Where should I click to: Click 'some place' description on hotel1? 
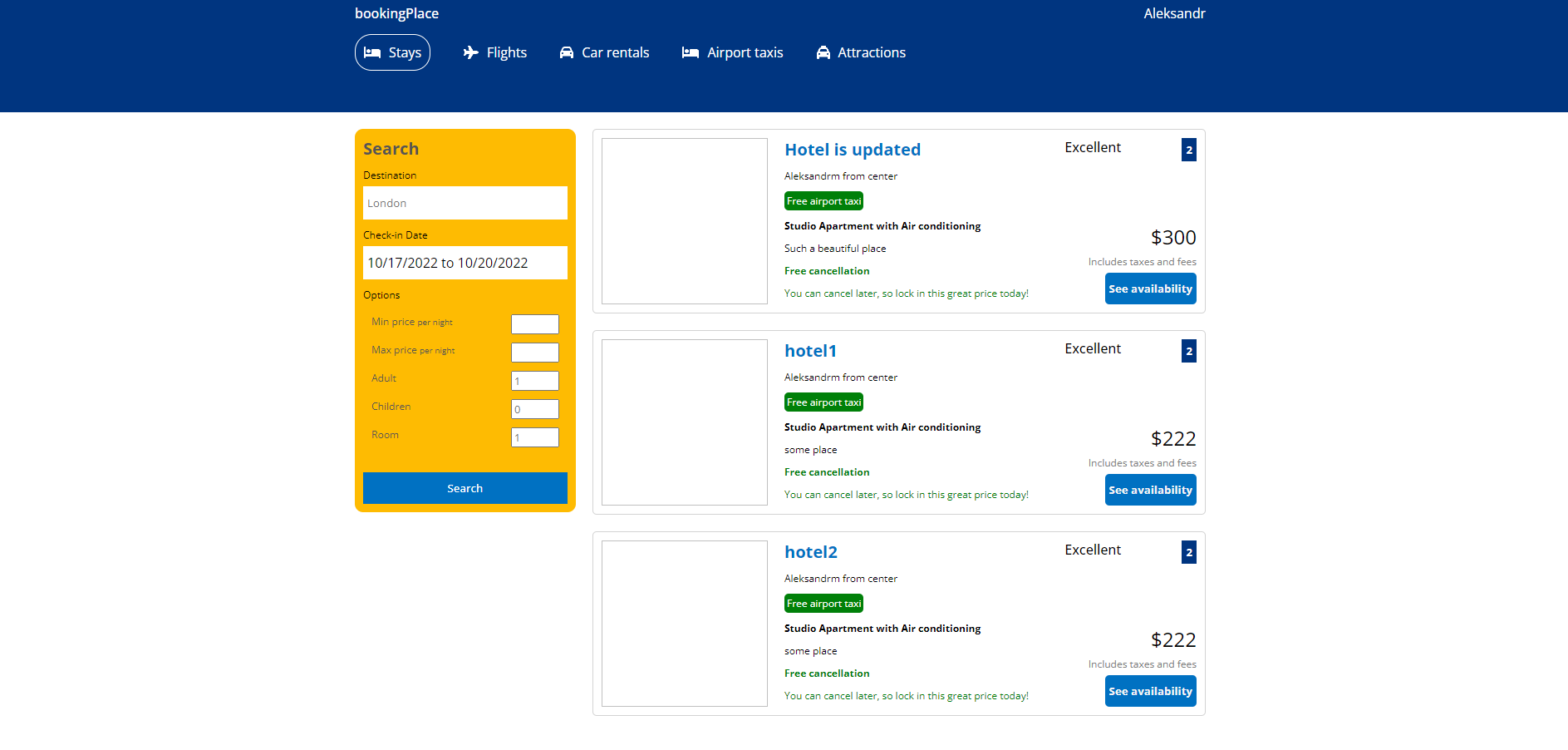[811, 450]
